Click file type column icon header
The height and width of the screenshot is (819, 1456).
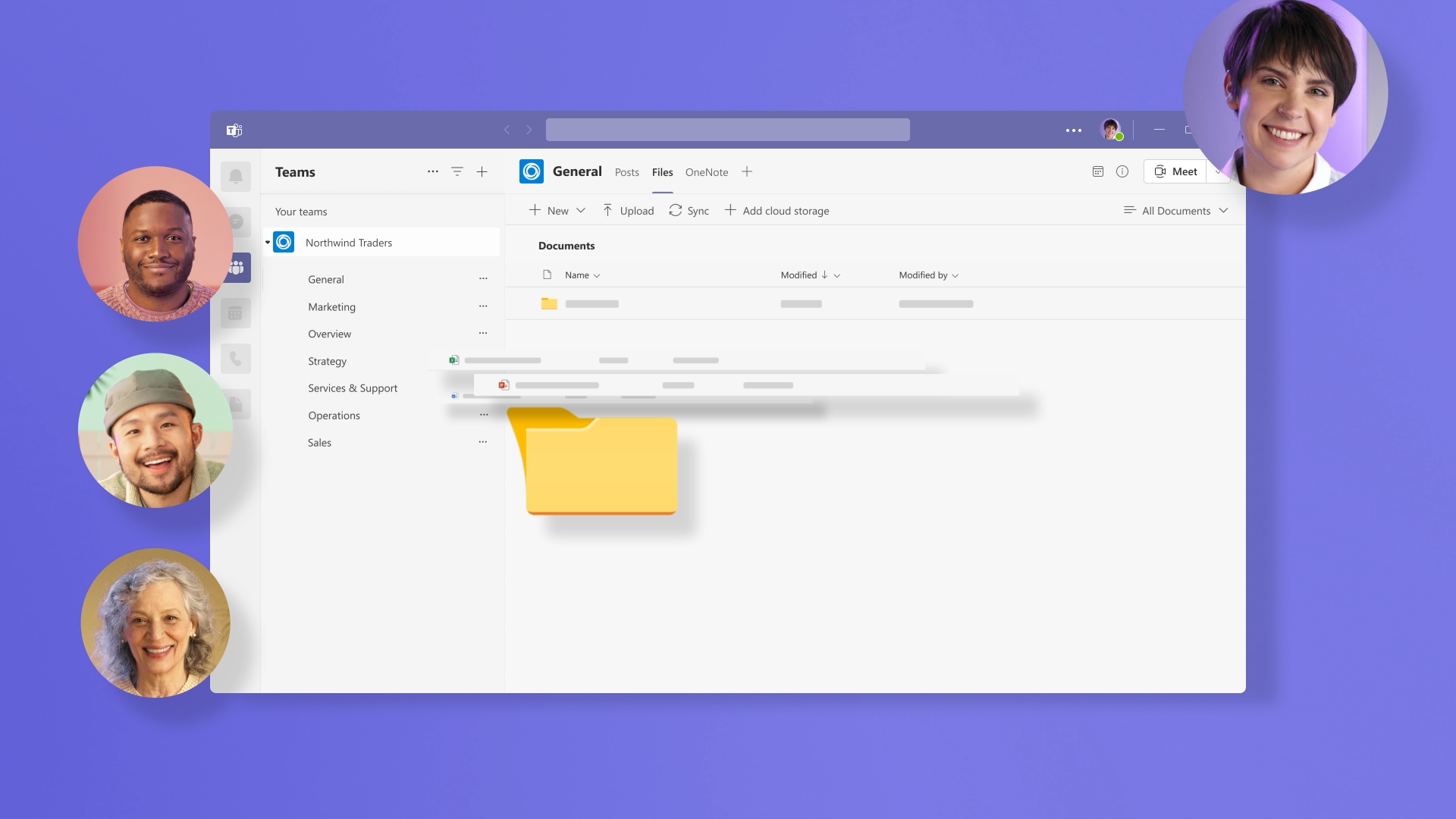click(x=547, y=275)
